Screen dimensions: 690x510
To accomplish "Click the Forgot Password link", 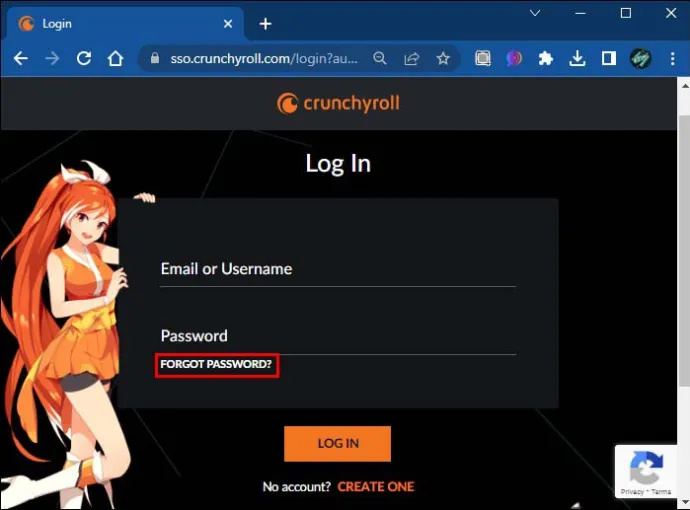I will click(216, 364).
